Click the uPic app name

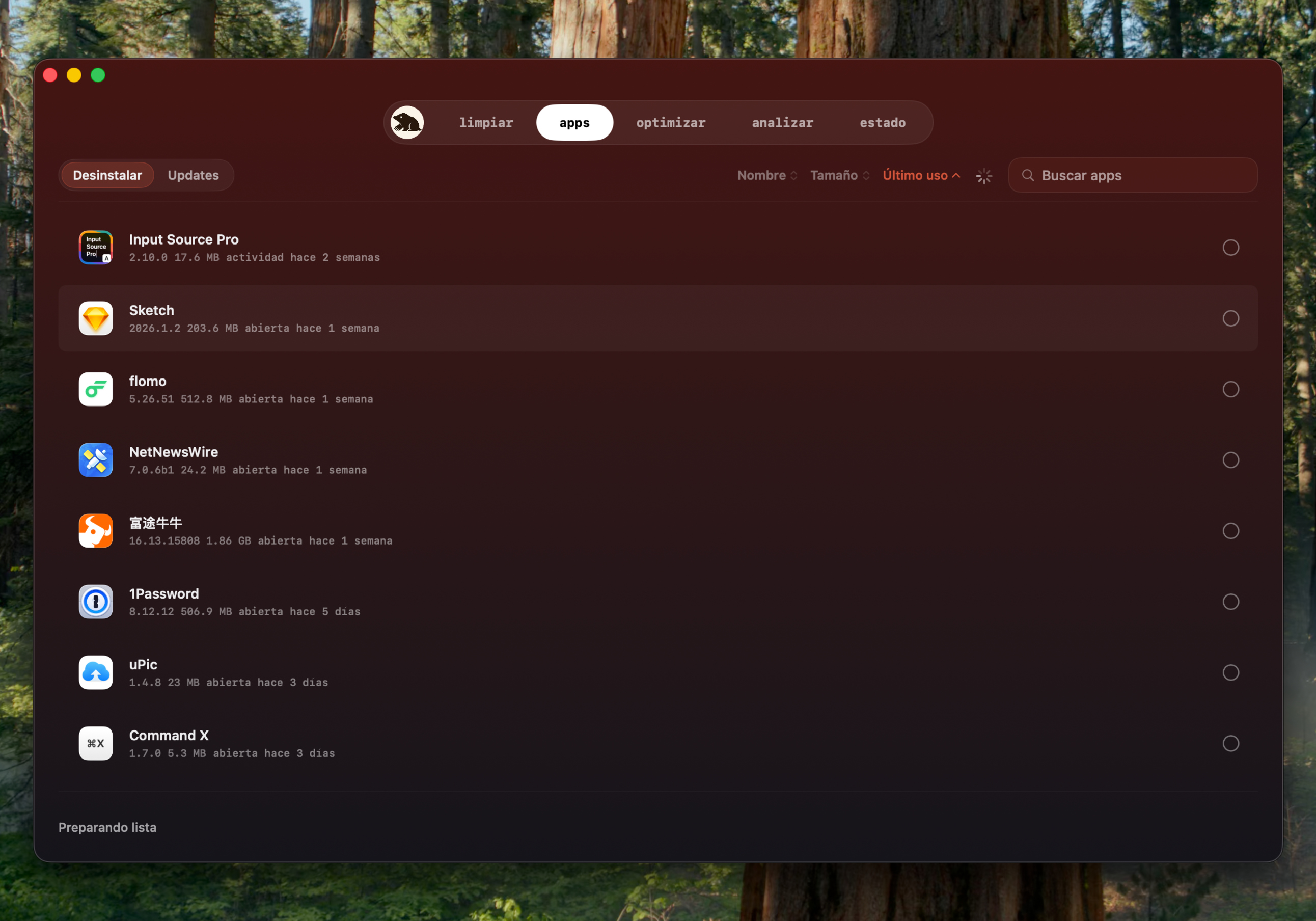[143, 664]
